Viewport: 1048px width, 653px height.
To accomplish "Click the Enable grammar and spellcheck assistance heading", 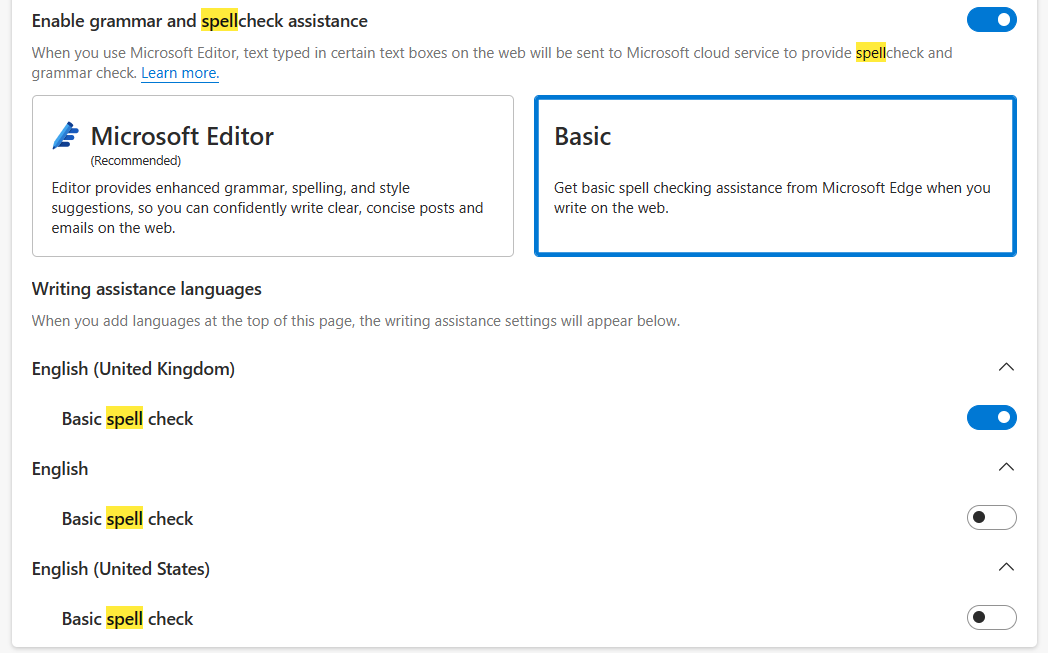I will (x=199, y=21).
